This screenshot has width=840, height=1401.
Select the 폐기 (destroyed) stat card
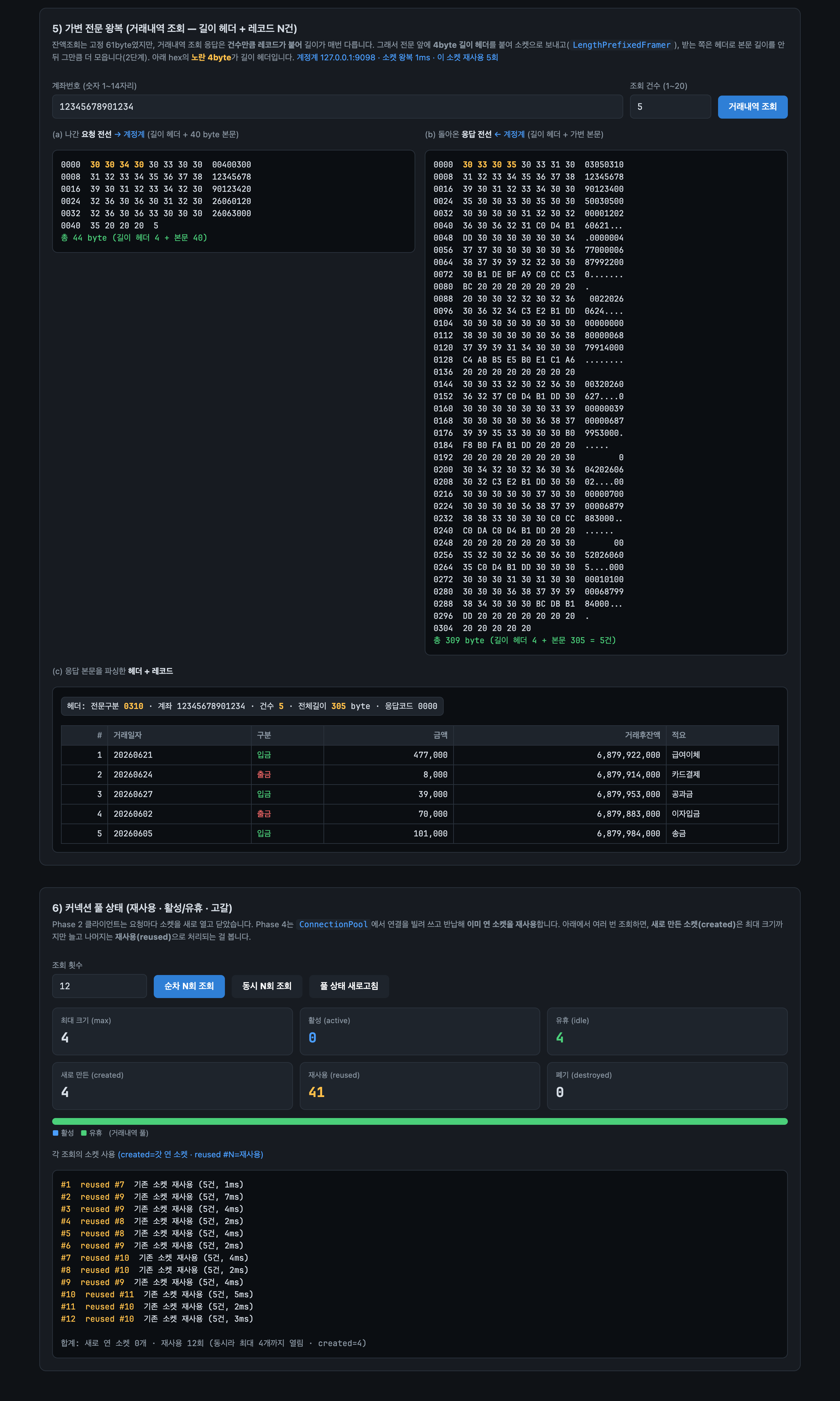pos(667,1085)
